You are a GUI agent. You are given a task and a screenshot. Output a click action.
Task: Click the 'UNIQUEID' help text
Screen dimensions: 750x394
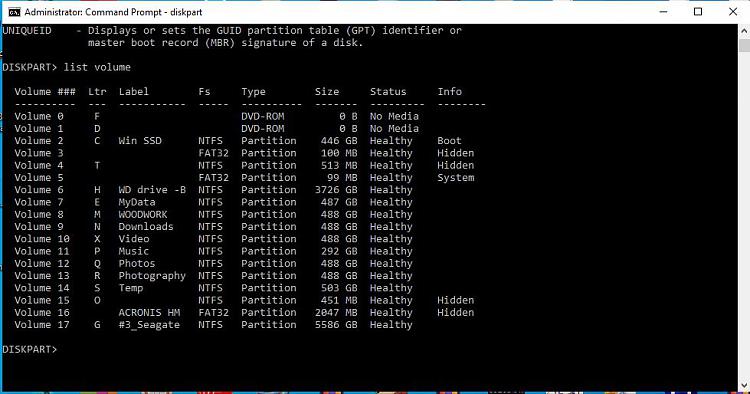27,31
